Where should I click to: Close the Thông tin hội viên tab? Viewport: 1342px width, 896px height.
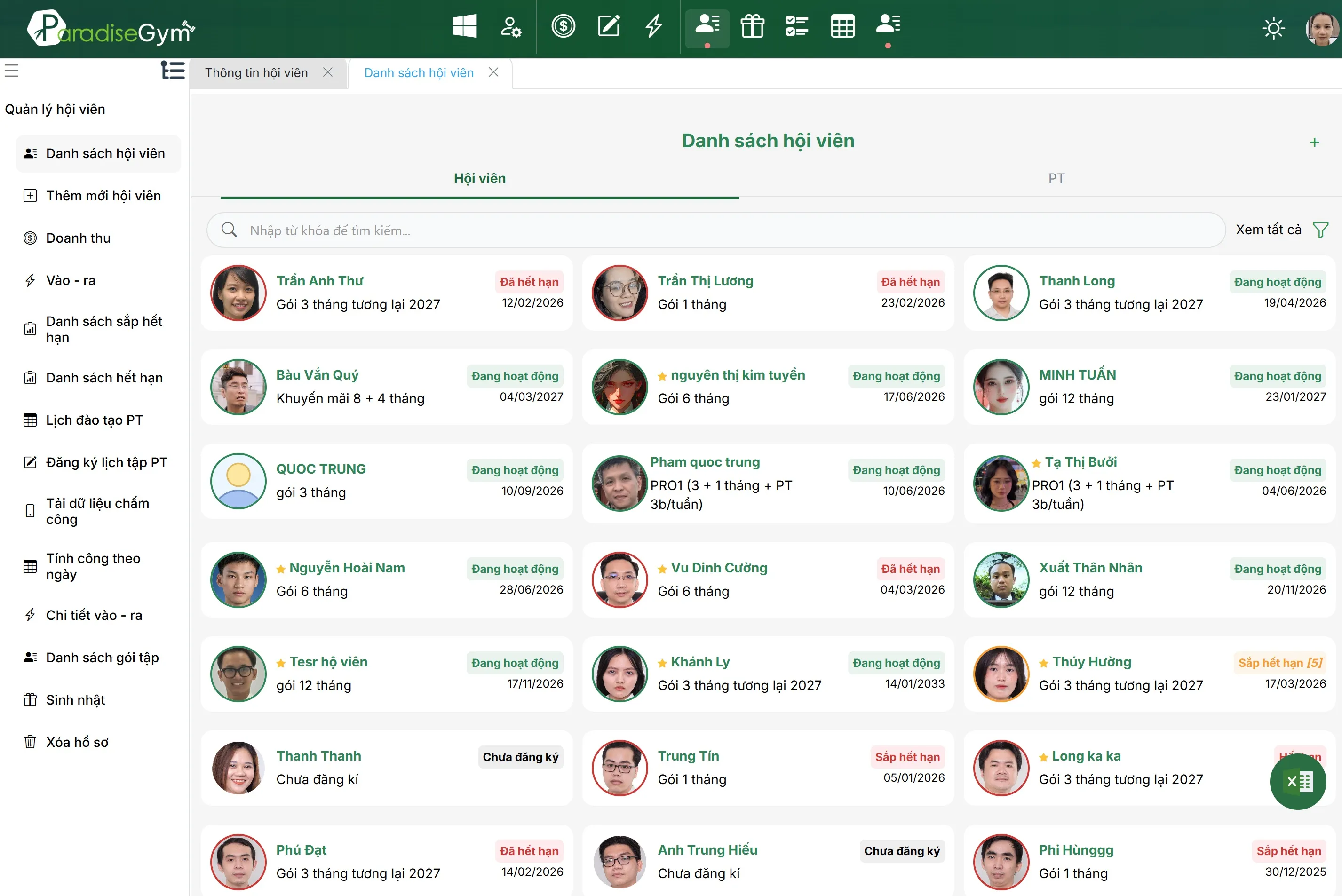click(327, 72)
